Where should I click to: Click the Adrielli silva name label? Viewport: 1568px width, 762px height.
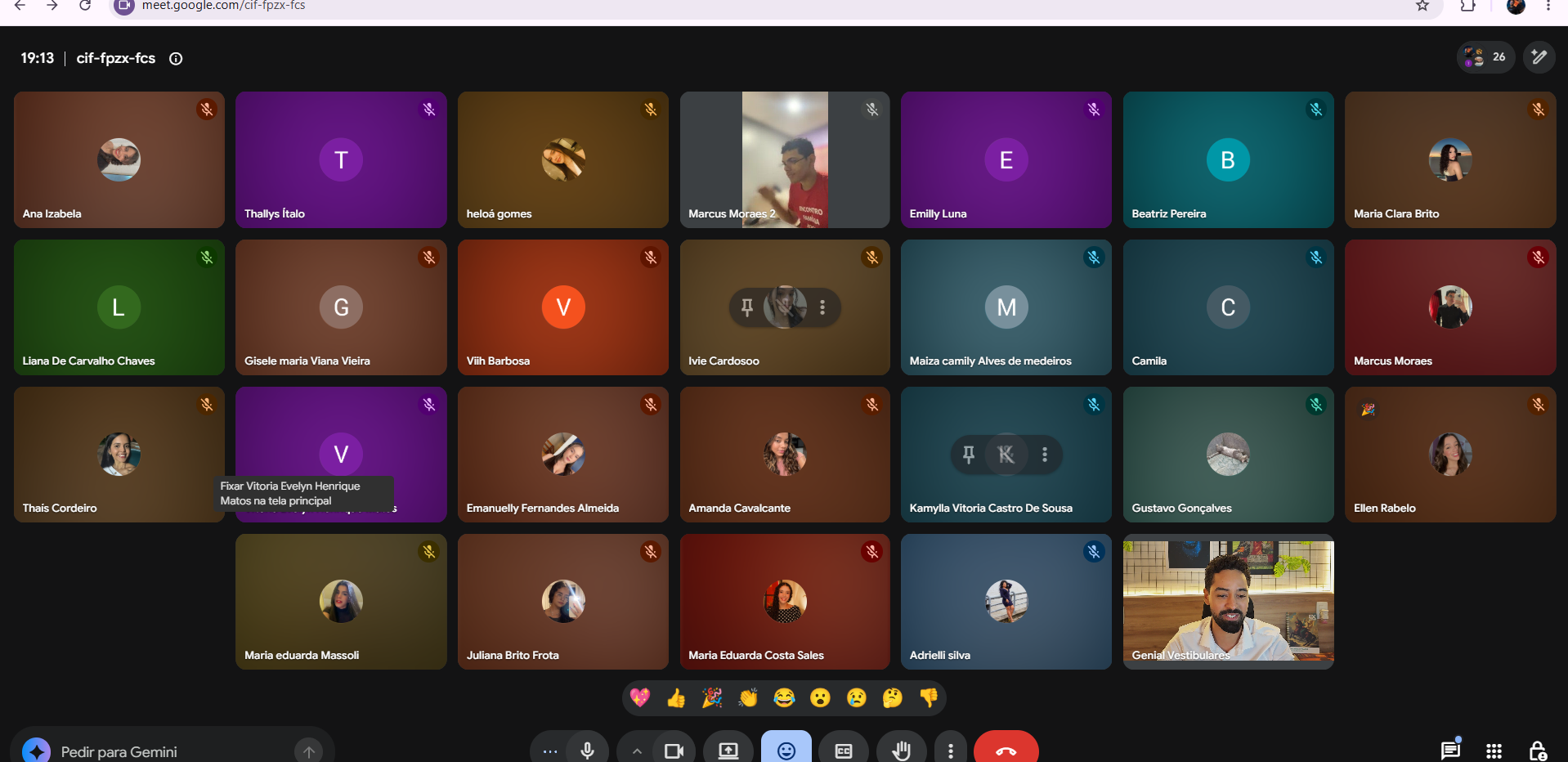(939, 655)
